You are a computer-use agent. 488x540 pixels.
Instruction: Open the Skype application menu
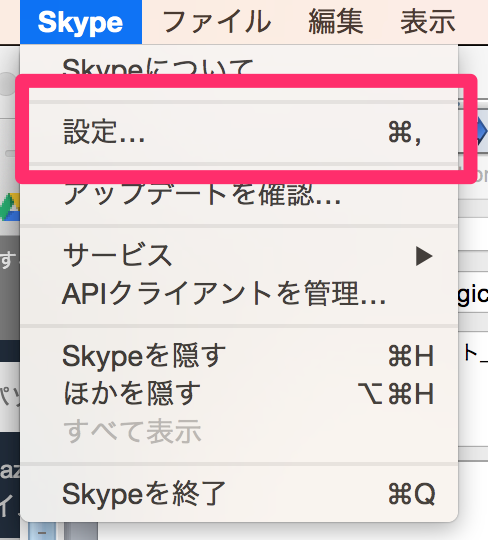pos(81,22)
